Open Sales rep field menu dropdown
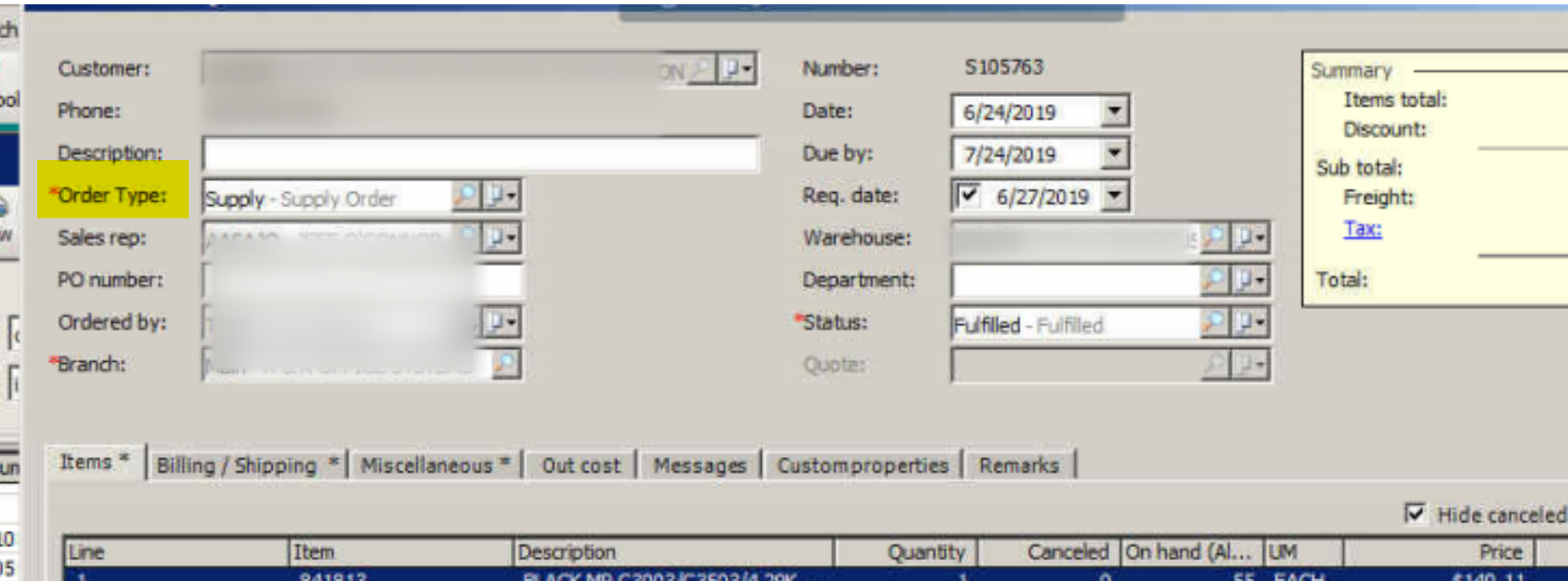1568x581 pixels. click(501, 237)
